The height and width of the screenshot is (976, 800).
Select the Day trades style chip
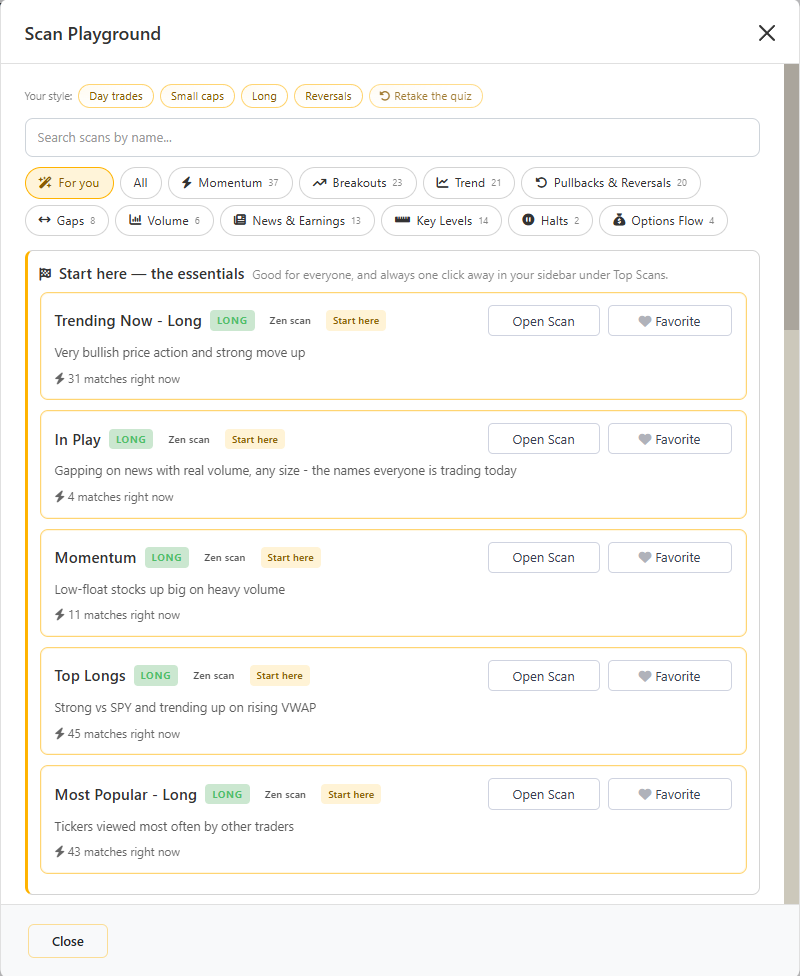[x=116, y=96]
